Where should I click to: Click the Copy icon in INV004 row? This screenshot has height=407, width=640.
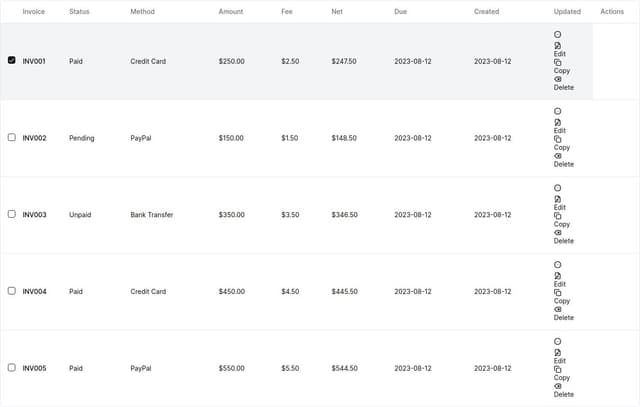(x=558, y=293)
